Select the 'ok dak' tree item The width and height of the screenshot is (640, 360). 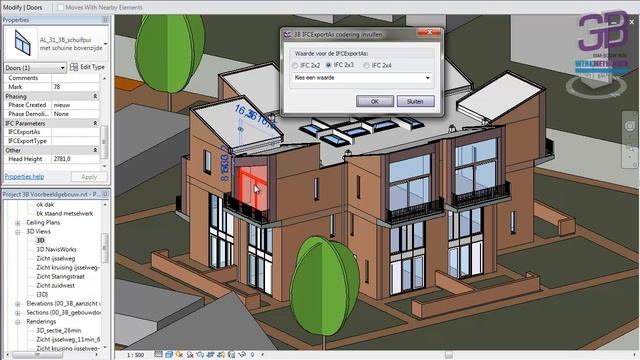click(x=45, y=204)
